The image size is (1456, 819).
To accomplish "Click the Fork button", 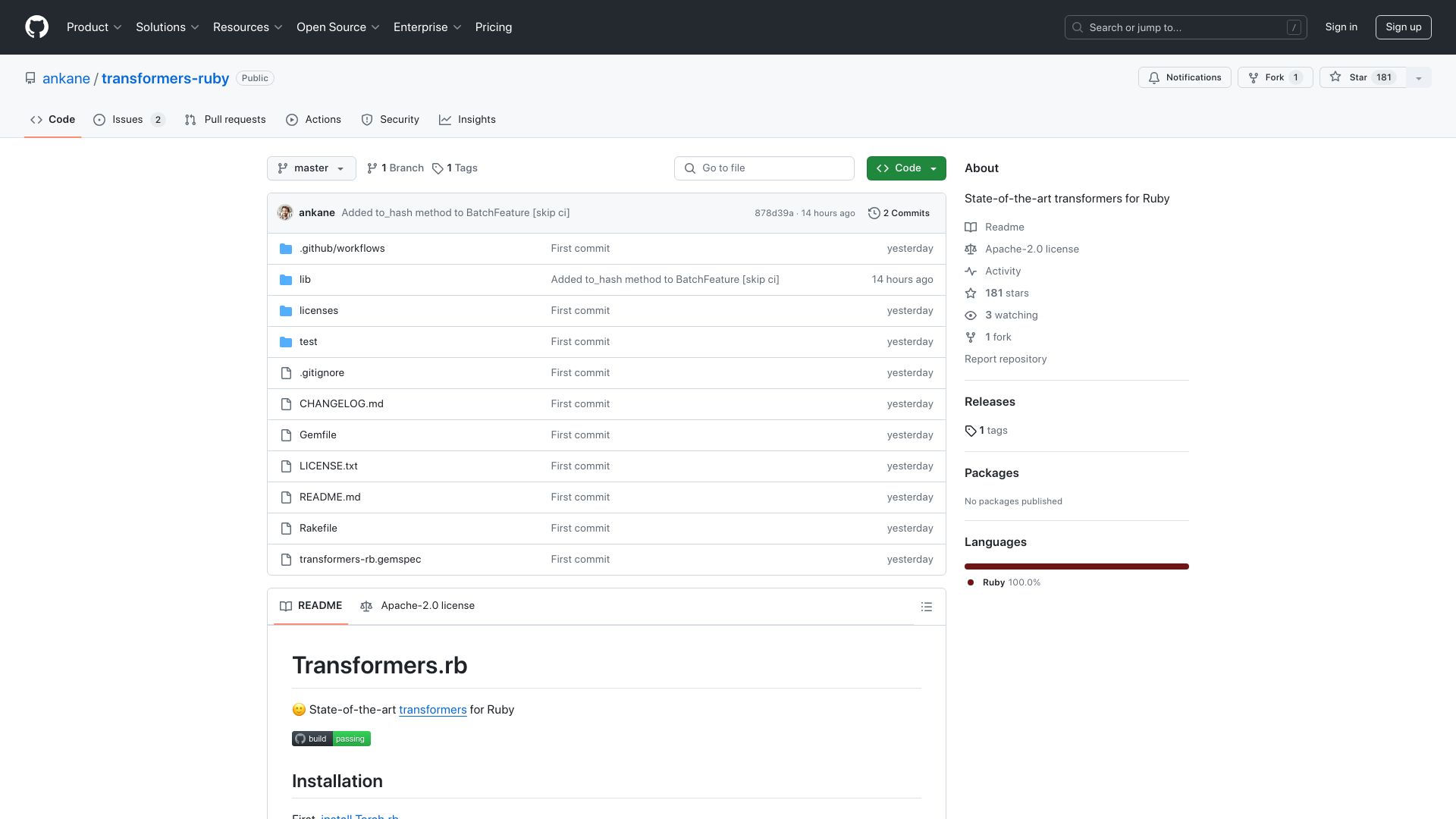I will coord(1276,77).
